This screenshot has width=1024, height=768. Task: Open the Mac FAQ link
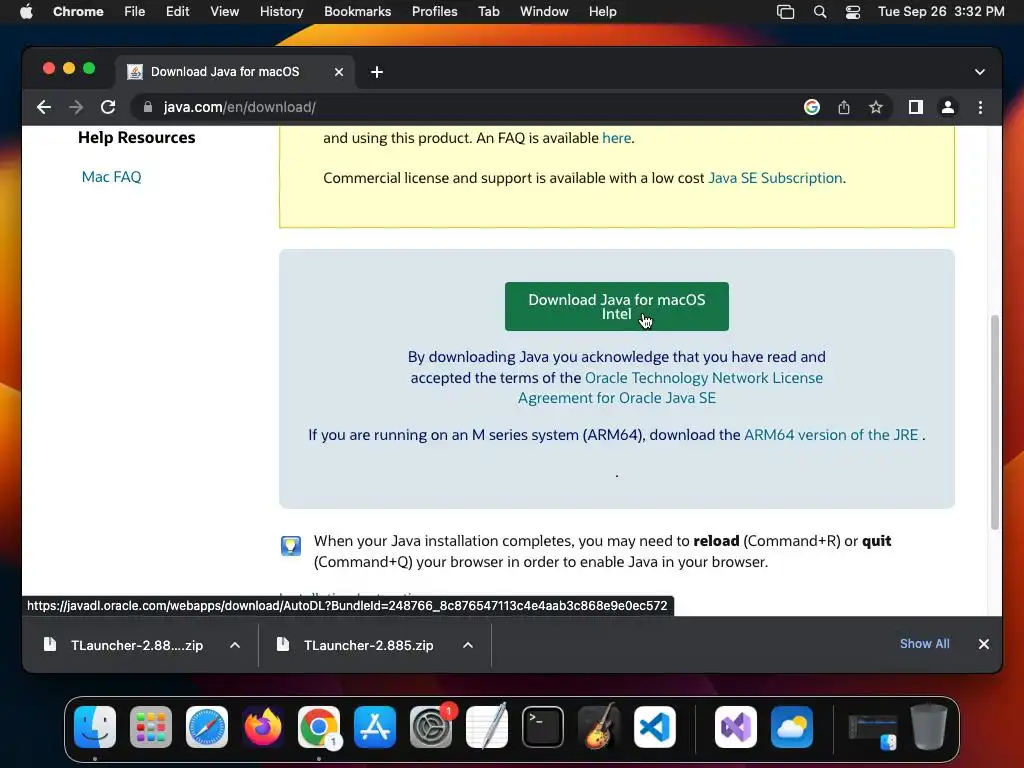[112, 177]
